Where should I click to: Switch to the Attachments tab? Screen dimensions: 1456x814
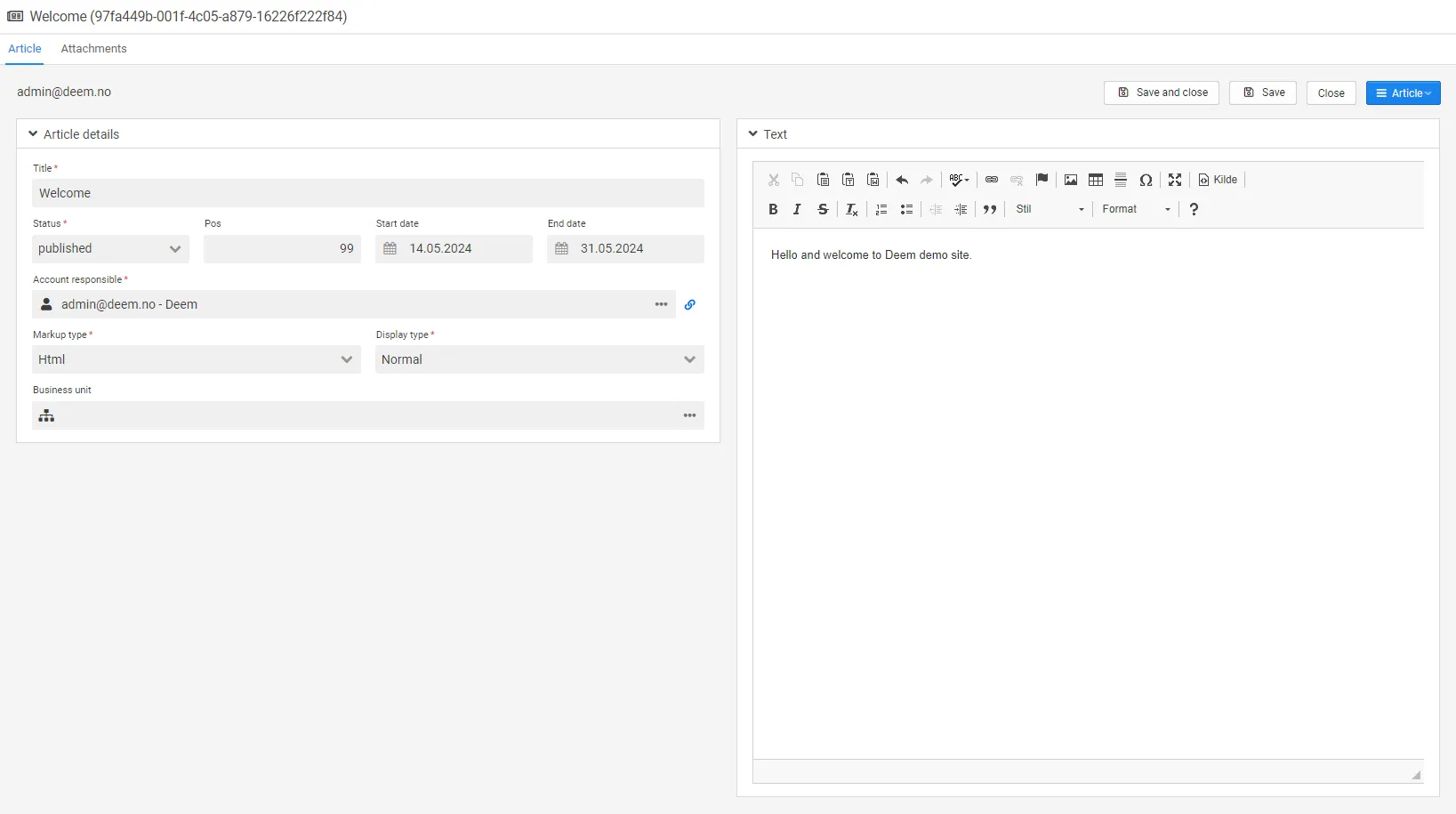point(93,49)
